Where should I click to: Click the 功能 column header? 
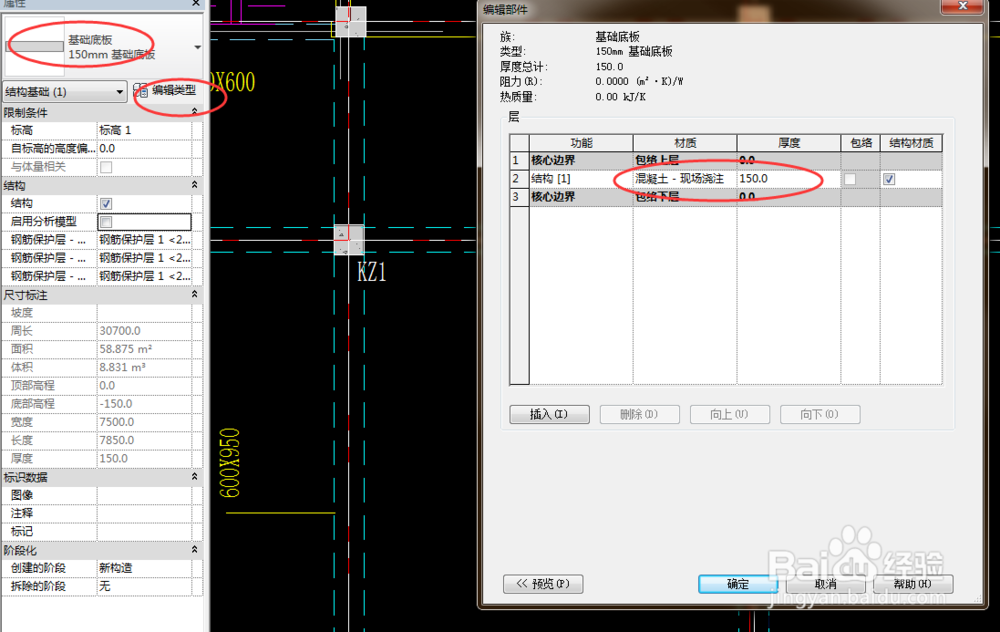[x=581, y=143]
